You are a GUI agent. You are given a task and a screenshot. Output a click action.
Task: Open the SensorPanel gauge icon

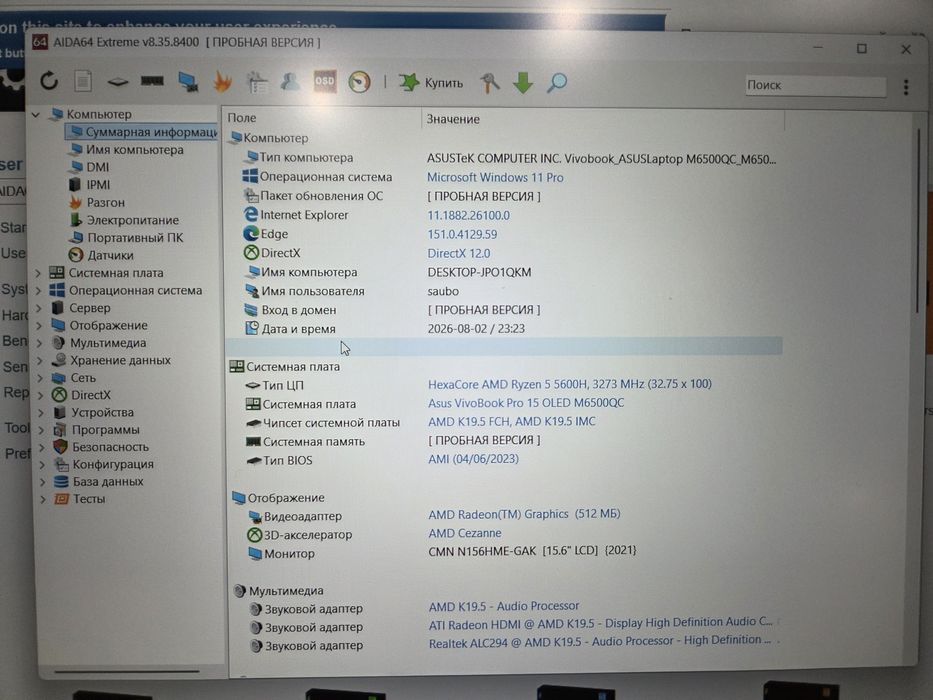pyautogui.click(x=359, y=82)
